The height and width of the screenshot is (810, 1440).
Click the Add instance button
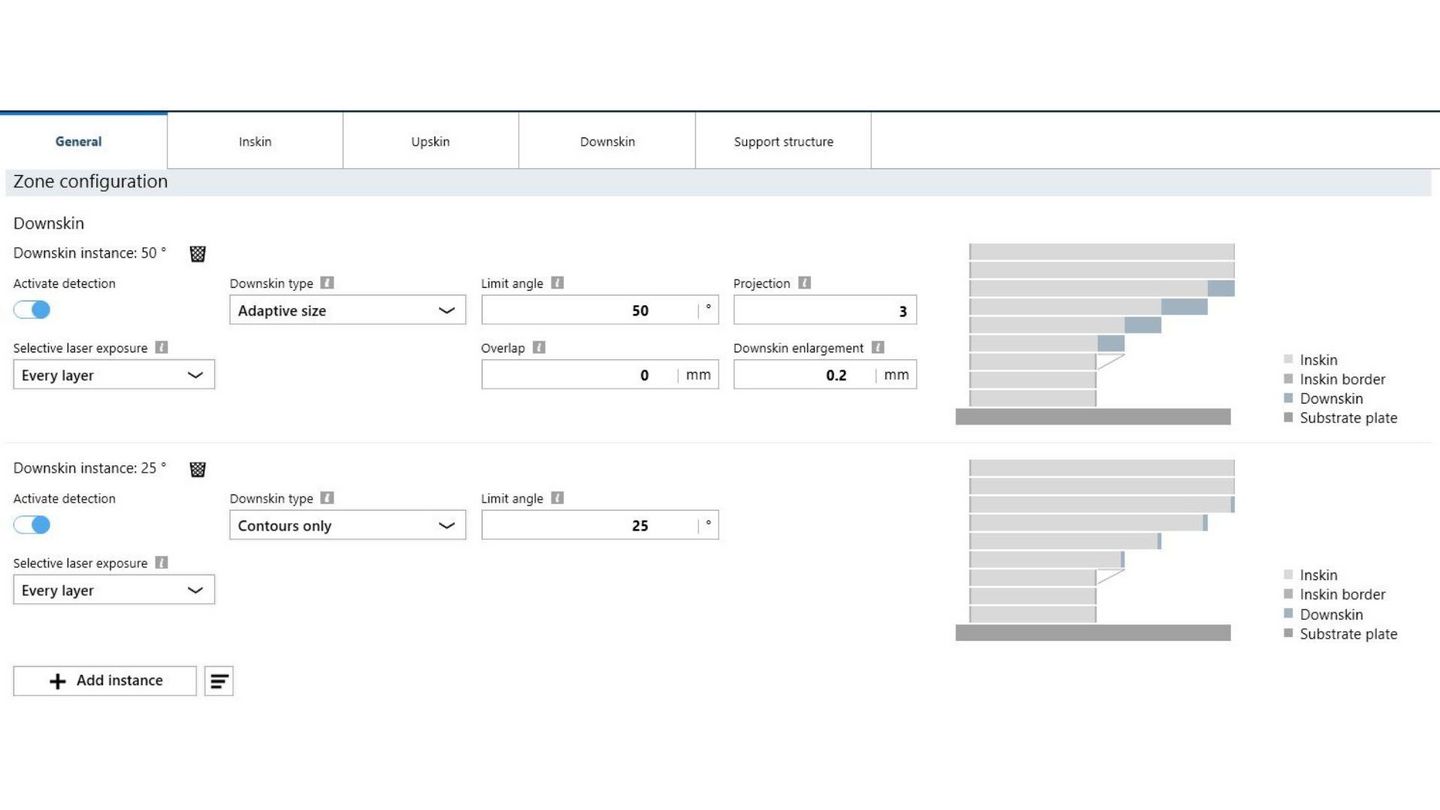point(105,681)
